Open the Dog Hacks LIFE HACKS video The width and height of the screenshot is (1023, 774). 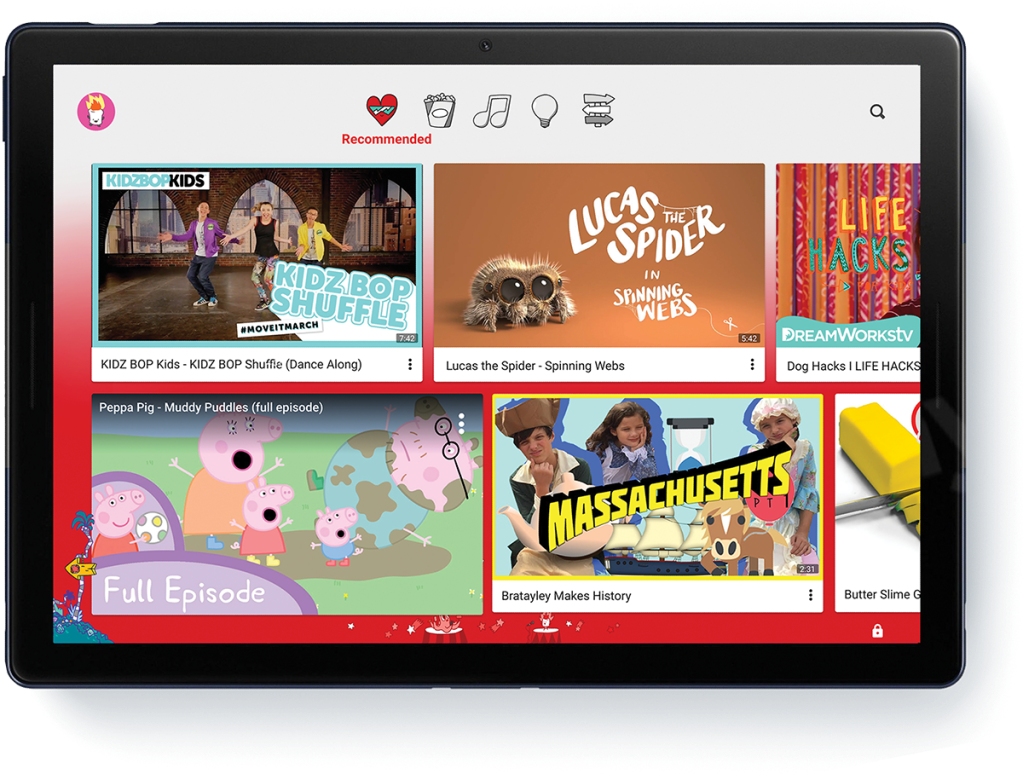[x=847, y=255]
